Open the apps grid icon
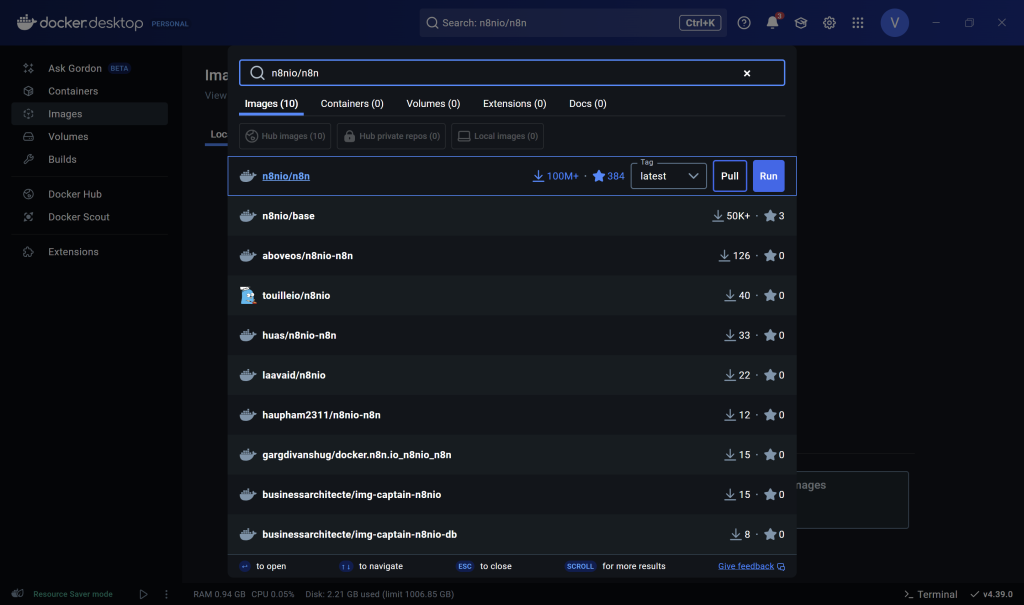This screenshot has width=1024, height=605. (x=858, y=23)
